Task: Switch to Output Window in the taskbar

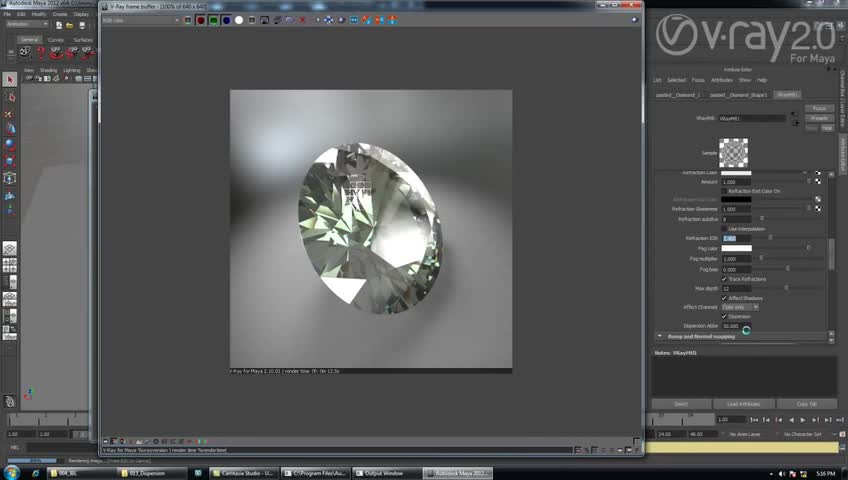Action: pyautogui.click(x=386, y=473)
